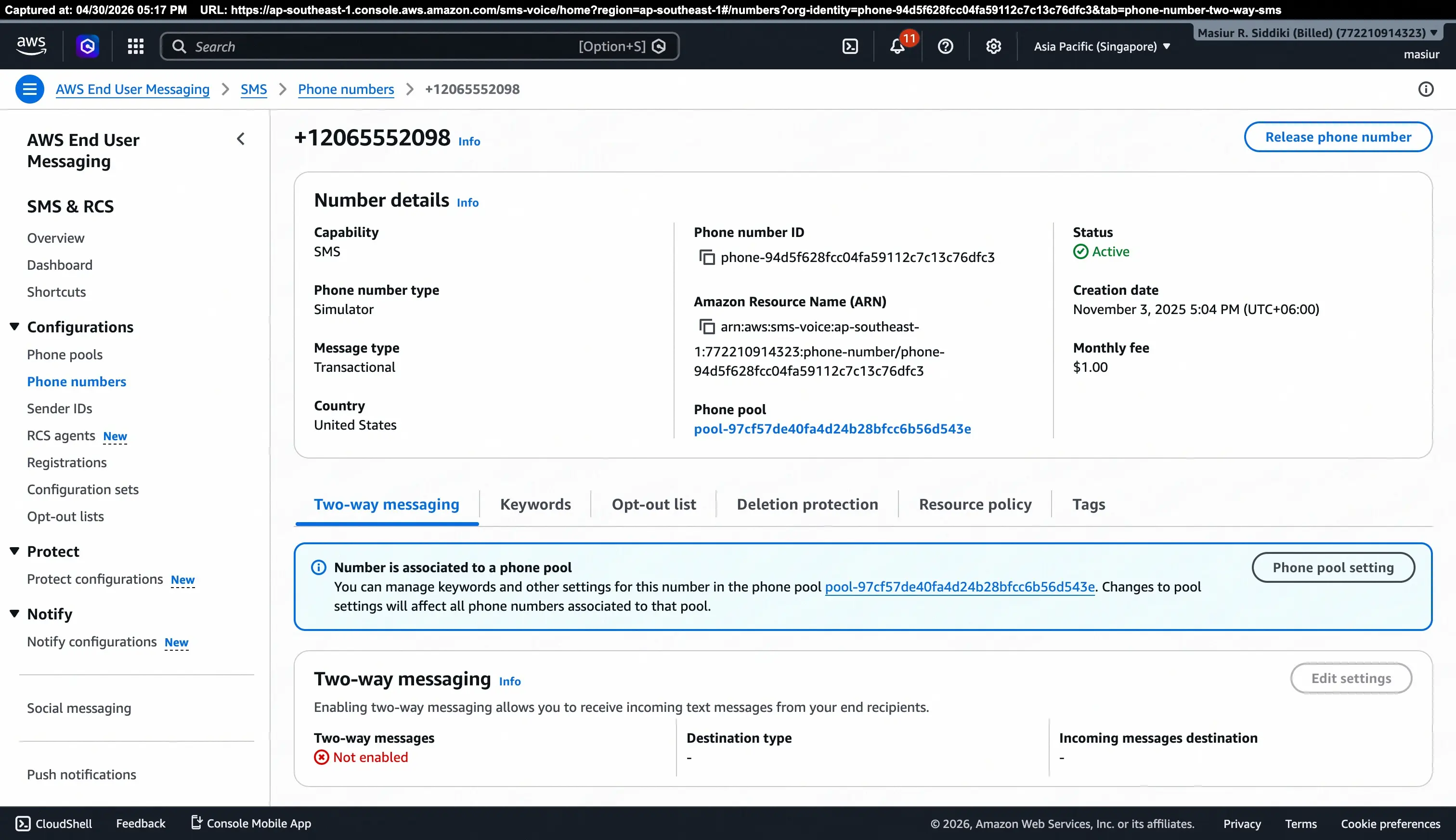Go to AWS End User Messaging breadcrumb

click(132, 90)
